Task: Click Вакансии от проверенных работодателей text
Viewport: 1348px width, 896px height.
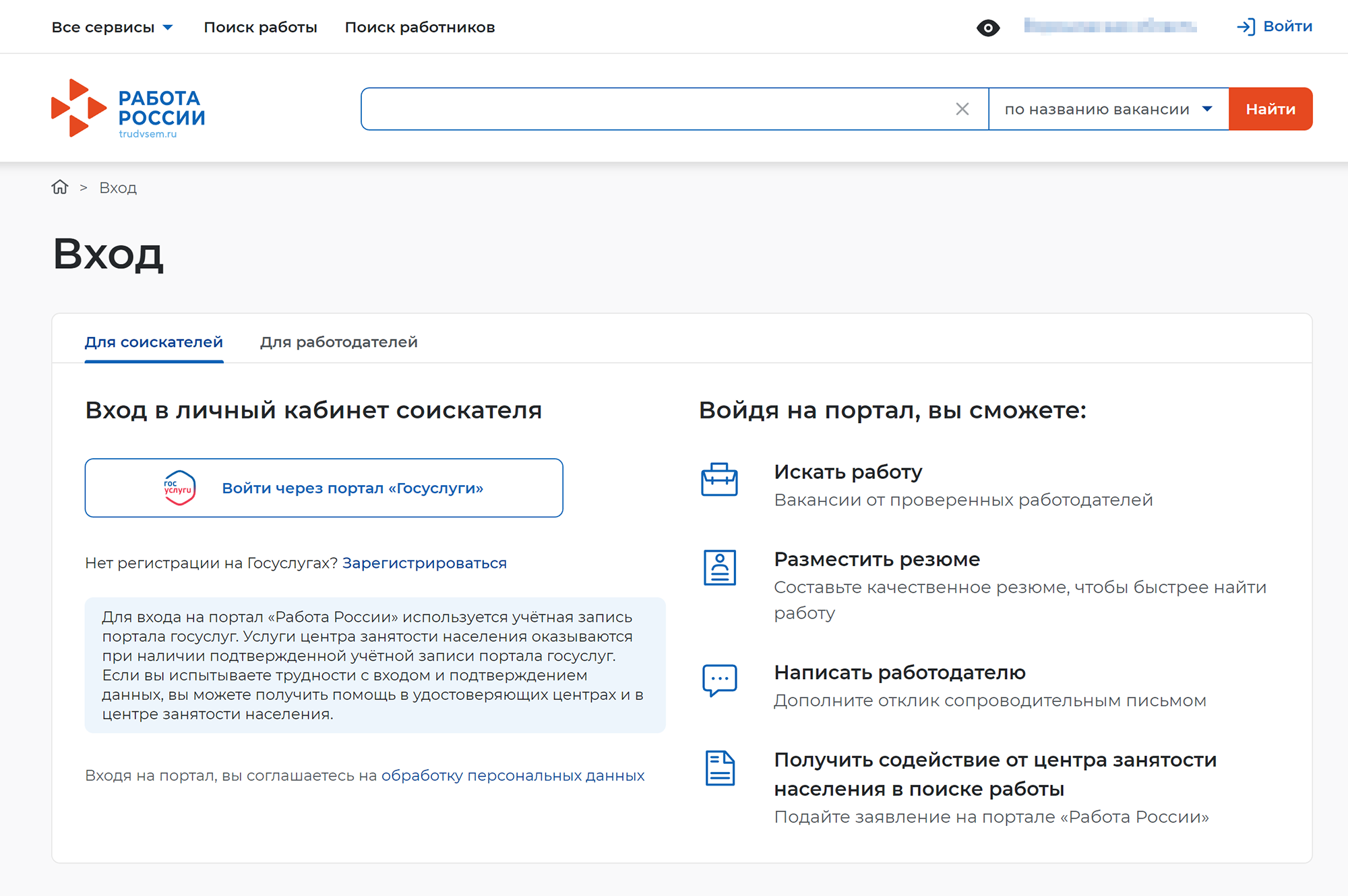Action: [963, 501]
